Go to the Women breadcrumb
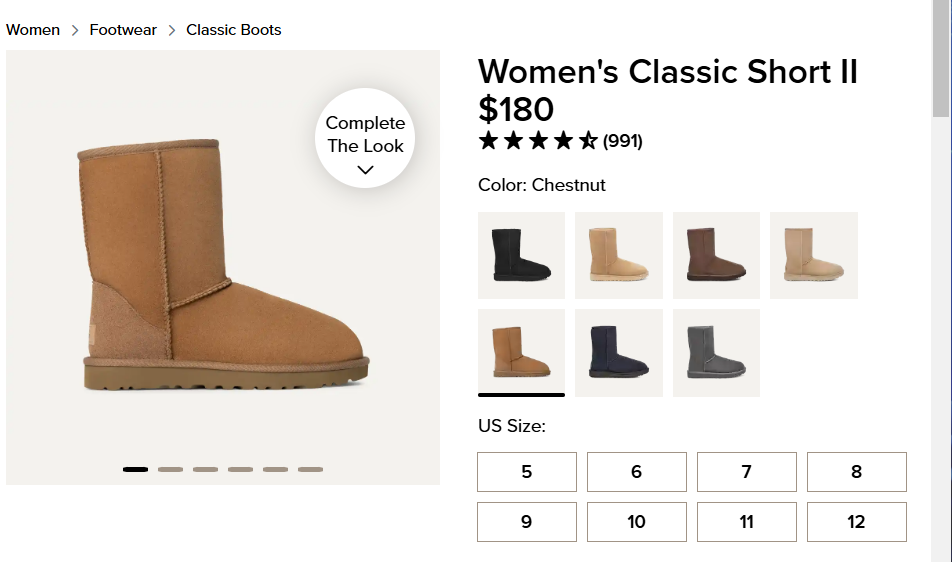 click(x=33, y=30)
